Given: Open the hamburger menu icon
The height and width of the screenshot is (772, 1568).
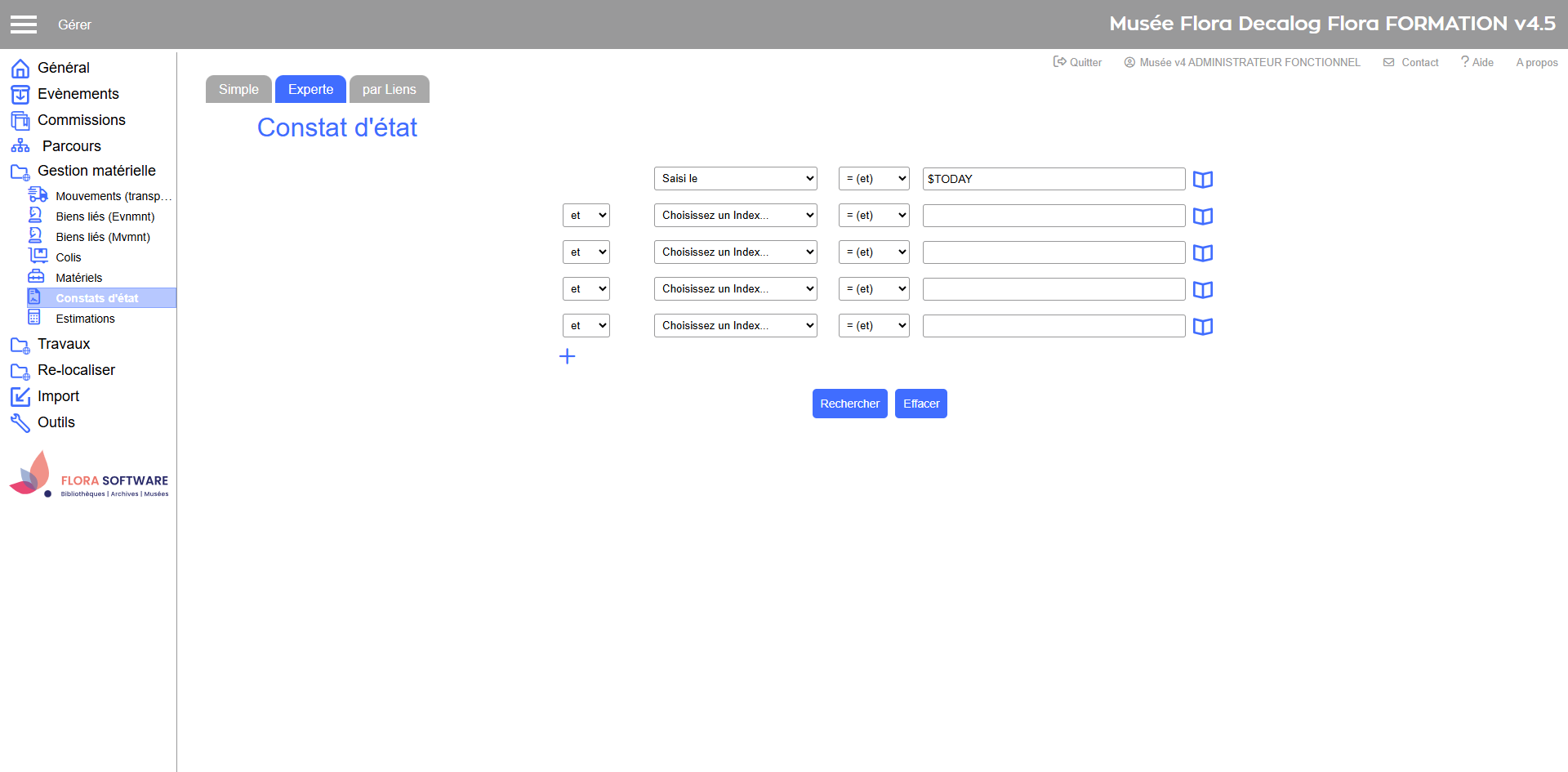Looking at the screenshot, I should 24,25.
